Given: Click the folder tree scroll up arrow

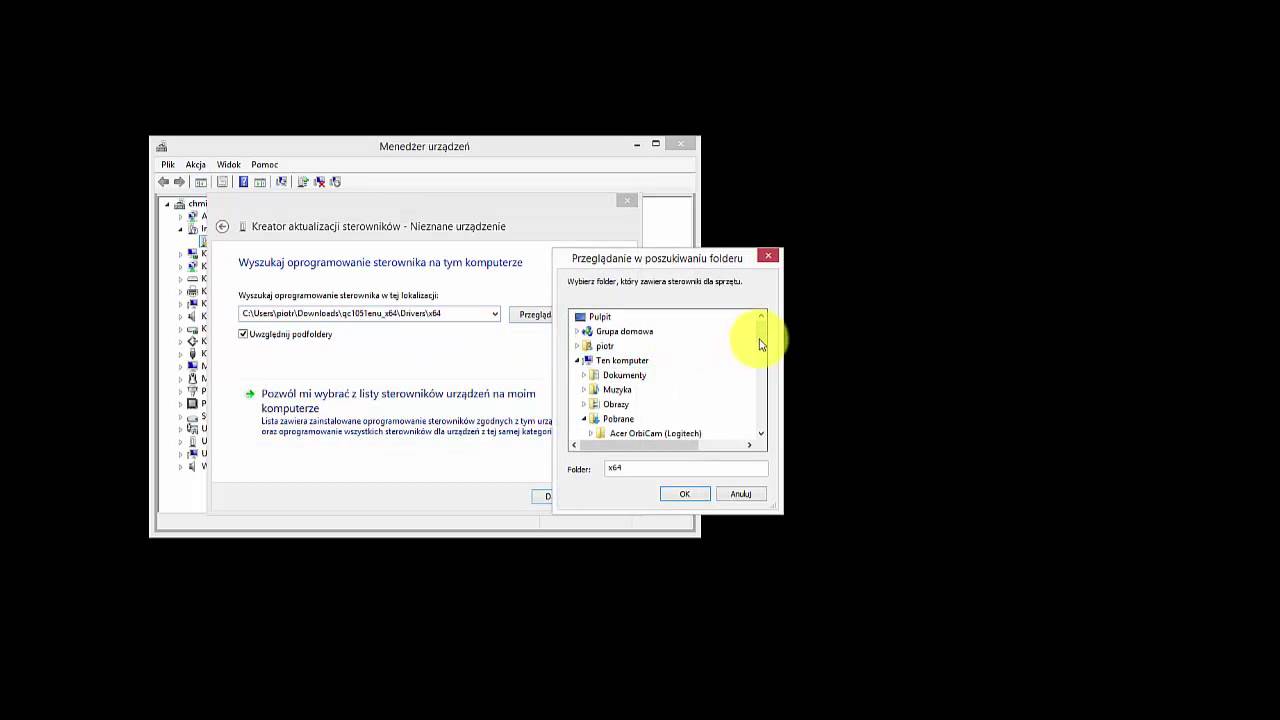Looking at the screenshot, I should point(761,316).
